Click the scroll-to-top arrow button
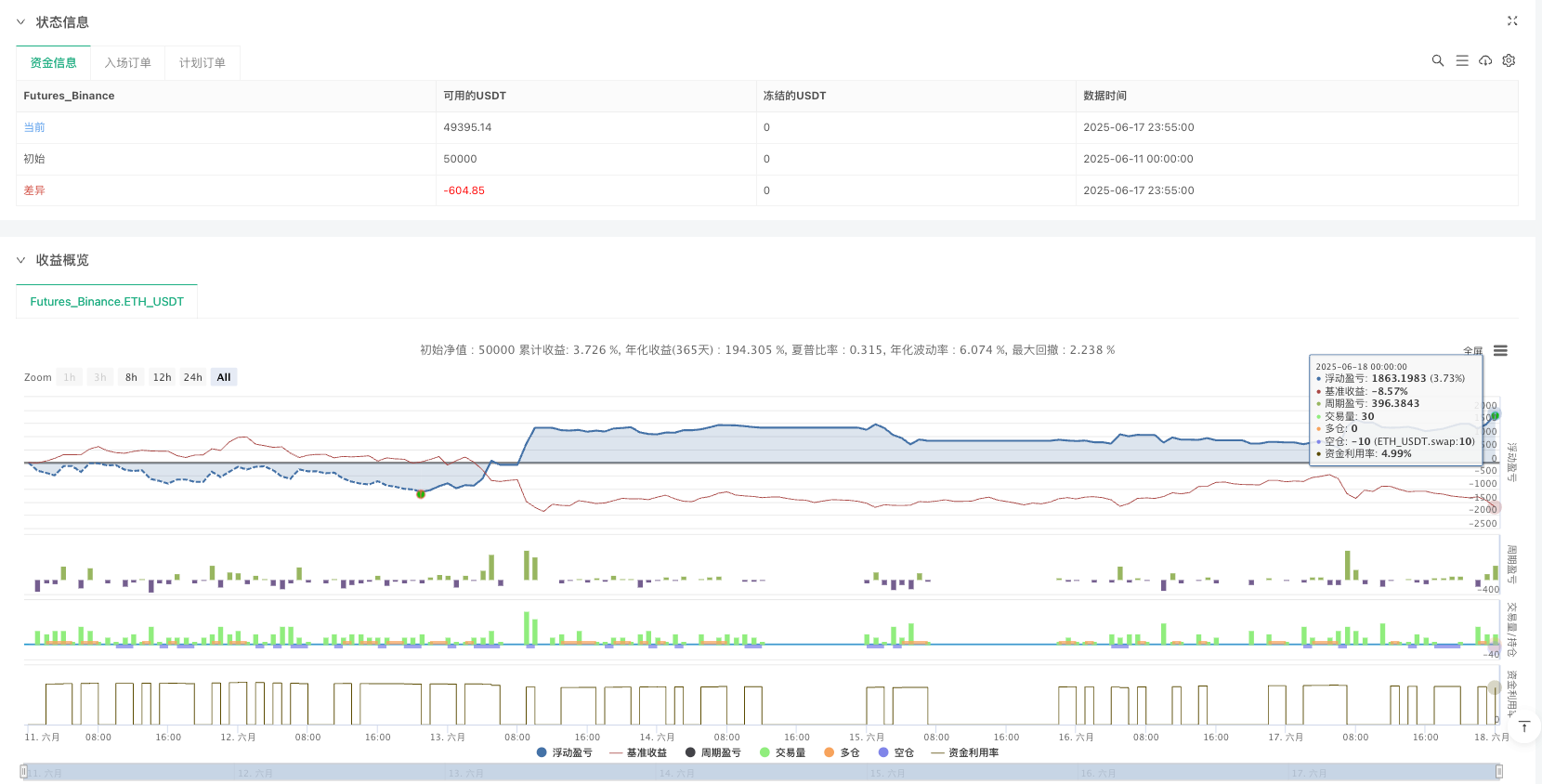The height and width of the screenshot is (784, 1542). point(1524,726)
